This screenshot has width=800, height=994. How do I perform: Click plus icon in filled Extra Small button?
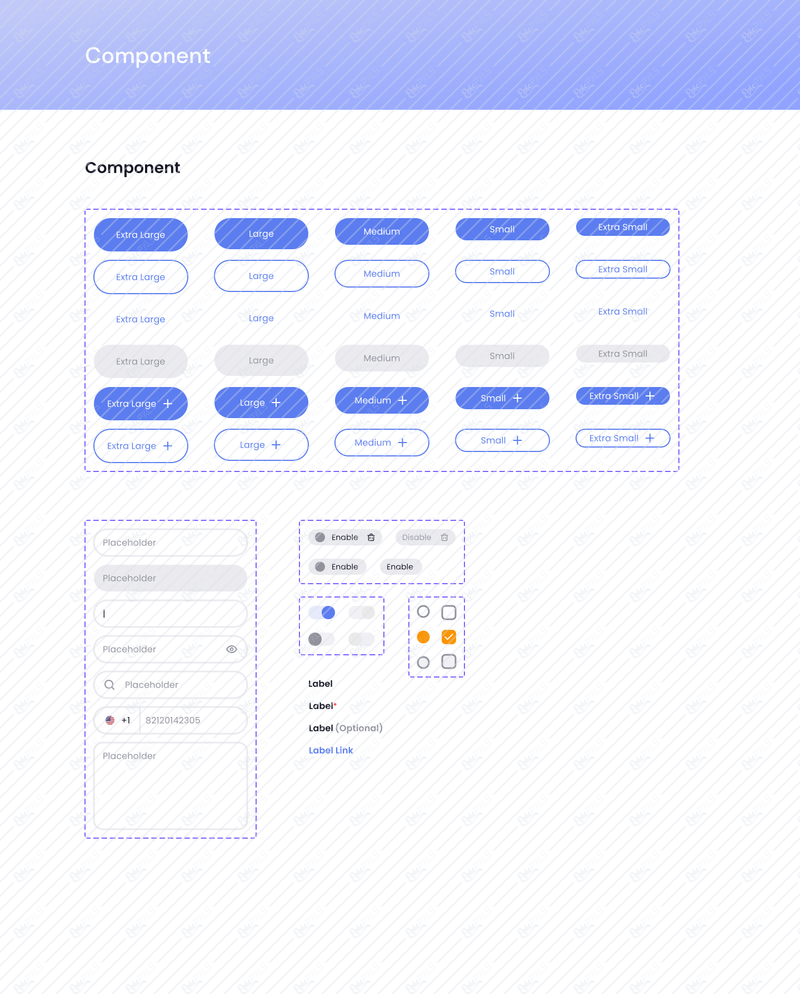pyautogui.click(x=650, y=396)
